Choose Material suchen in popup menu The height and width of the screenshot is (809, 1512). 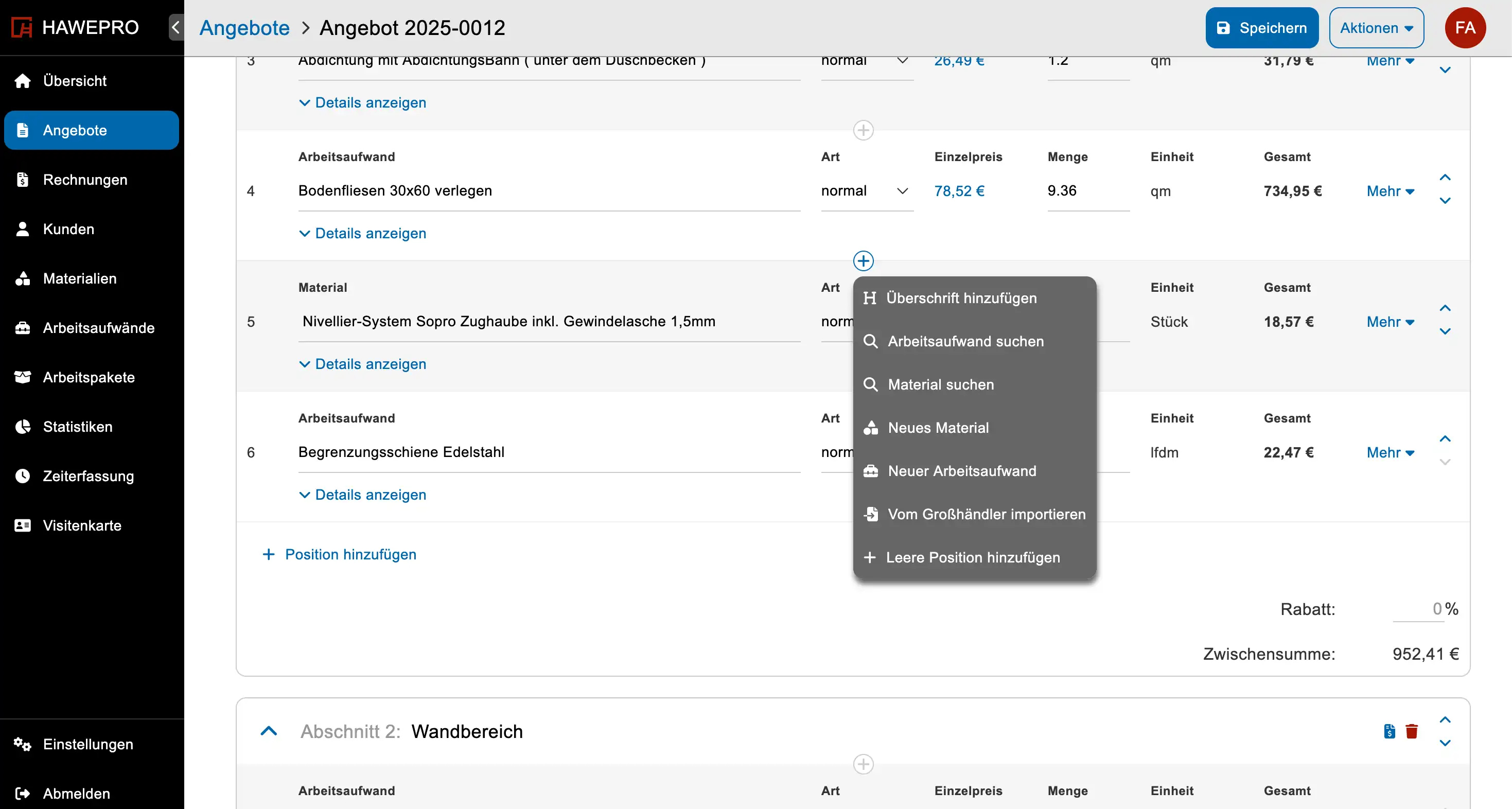point(974,385)
